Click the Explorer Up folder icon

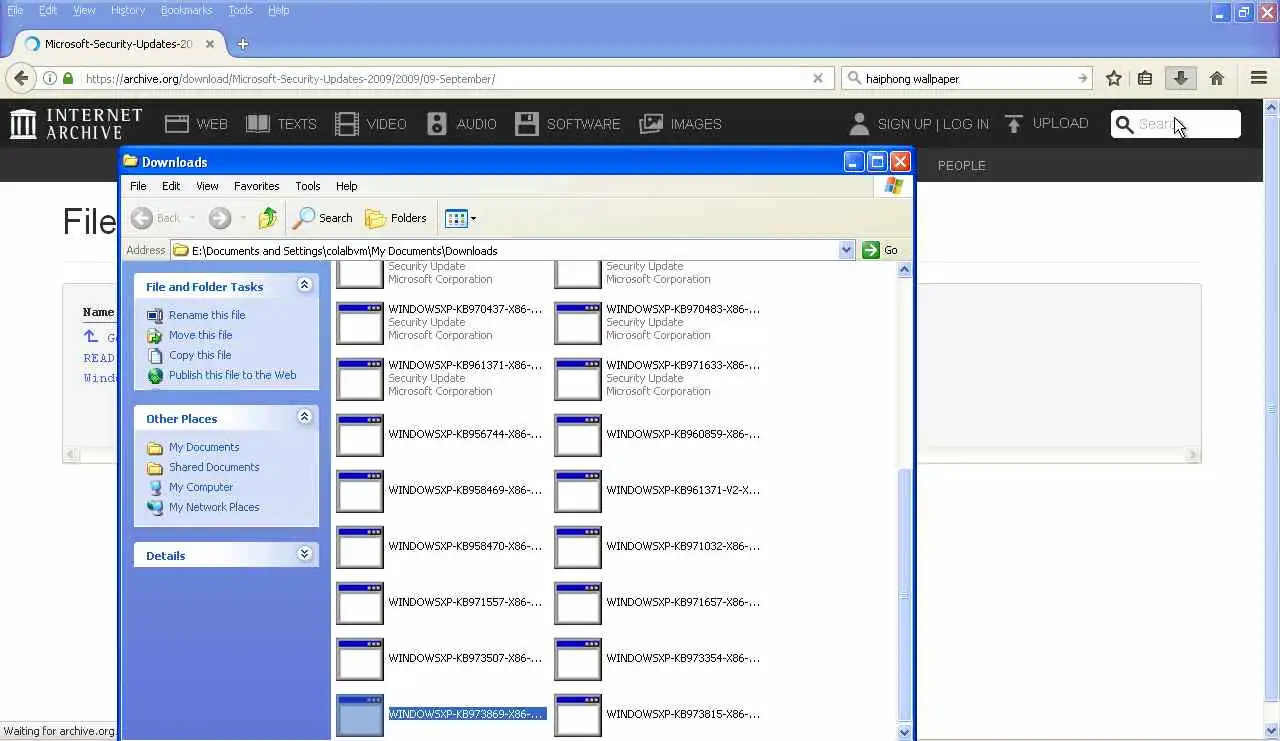[267, 218]
